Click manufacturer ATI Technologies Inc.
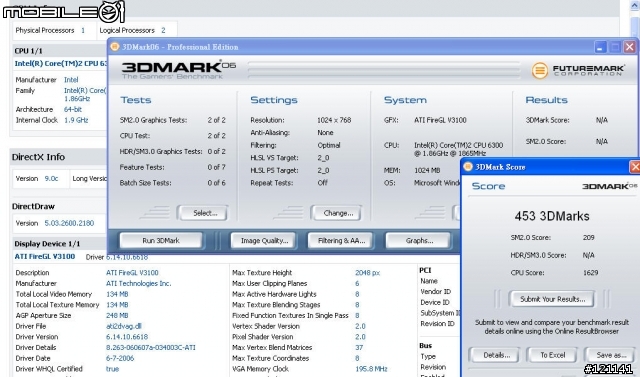 pyautogui.click(x=138, y=283)
